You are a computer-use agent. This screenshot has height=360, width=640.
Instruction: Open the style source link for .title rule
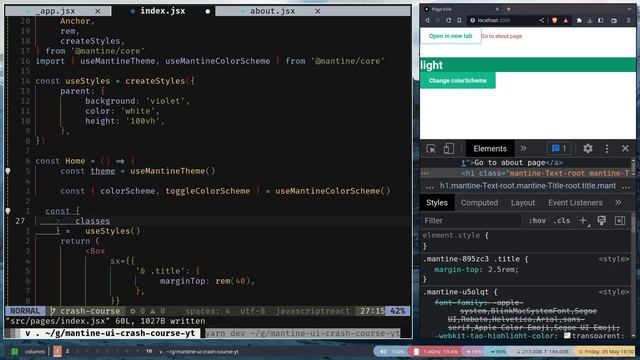click(x=614, y=259)
